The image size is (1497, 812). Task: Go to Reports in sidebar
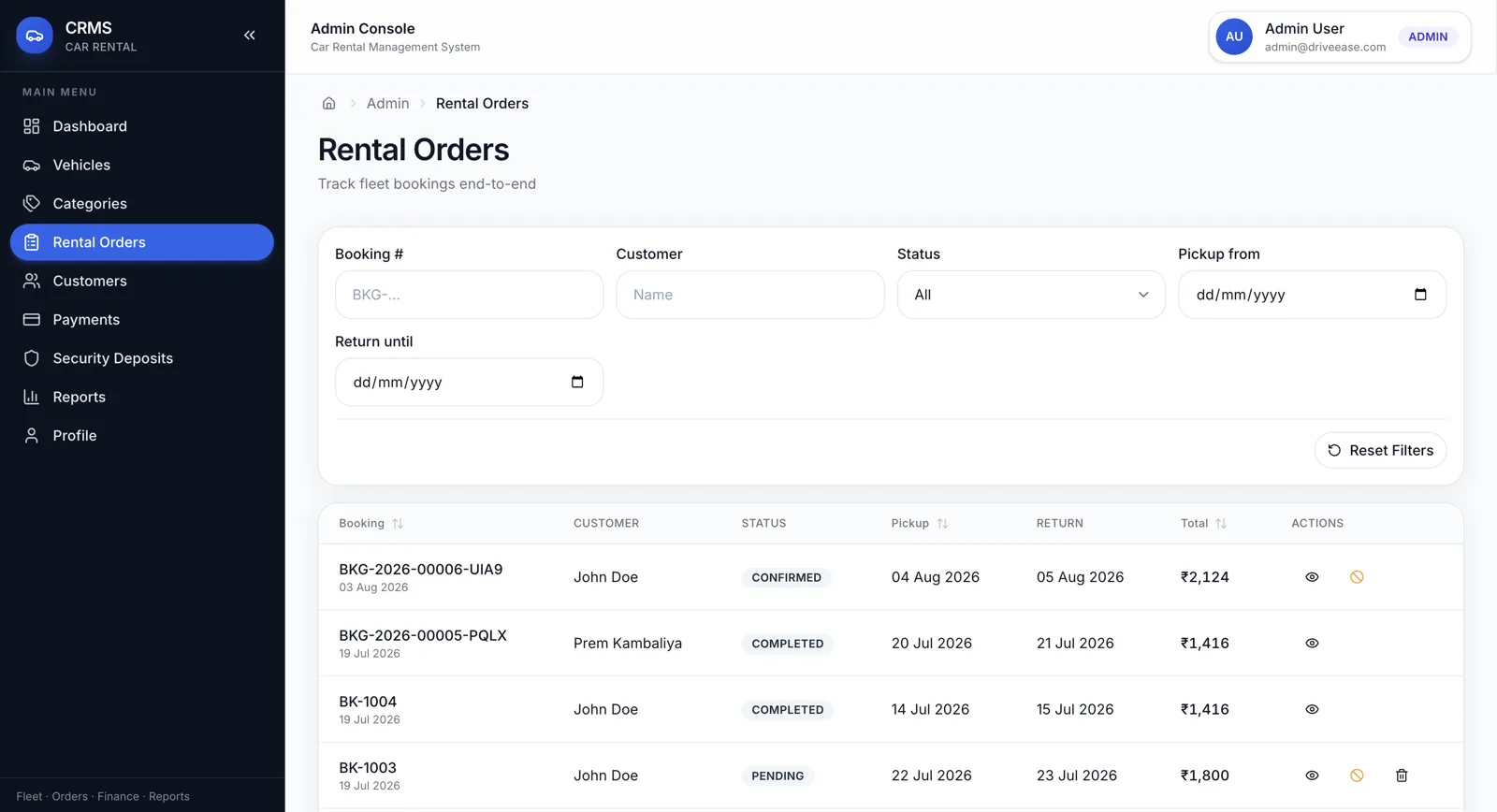[142, 397]
